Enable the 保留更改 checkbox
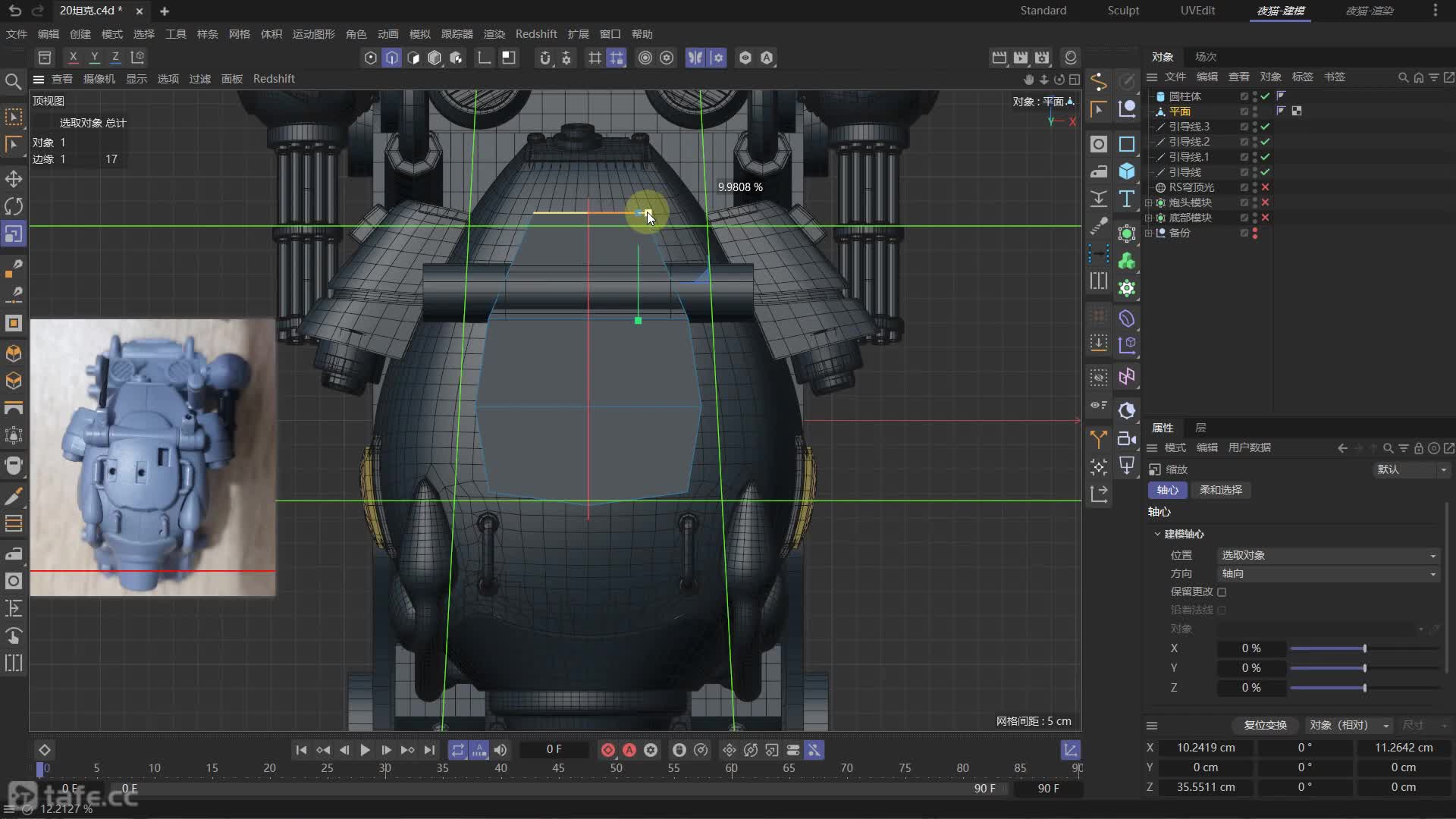Image resolution: width=1456 pixels, height=819 pixels. [x=1222, y=591]
